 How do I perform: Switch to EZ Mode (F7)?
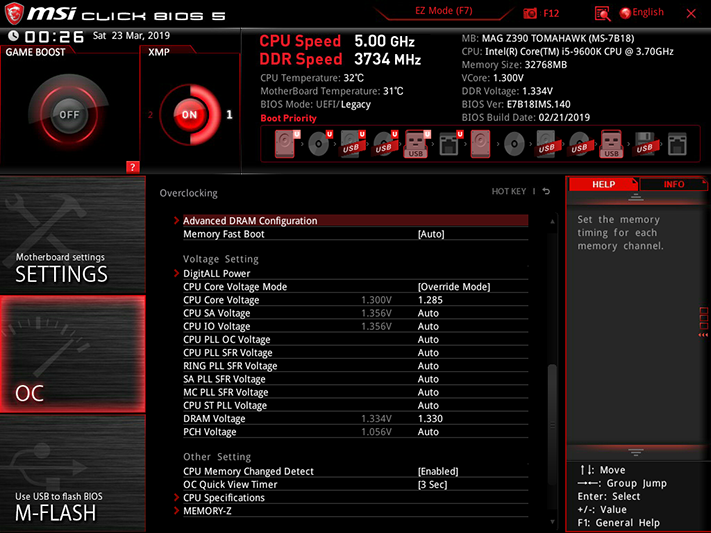443,11
